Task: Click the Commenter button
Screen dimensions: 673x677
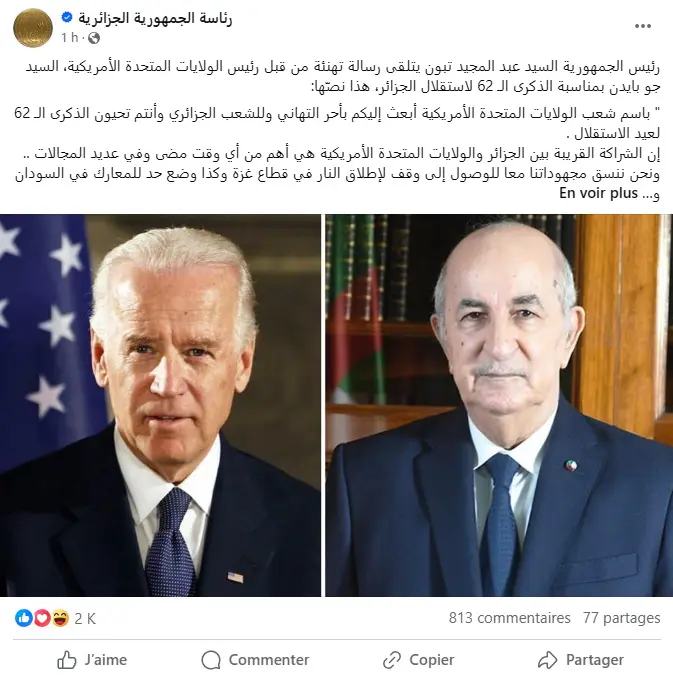Action: coord(255,660)
